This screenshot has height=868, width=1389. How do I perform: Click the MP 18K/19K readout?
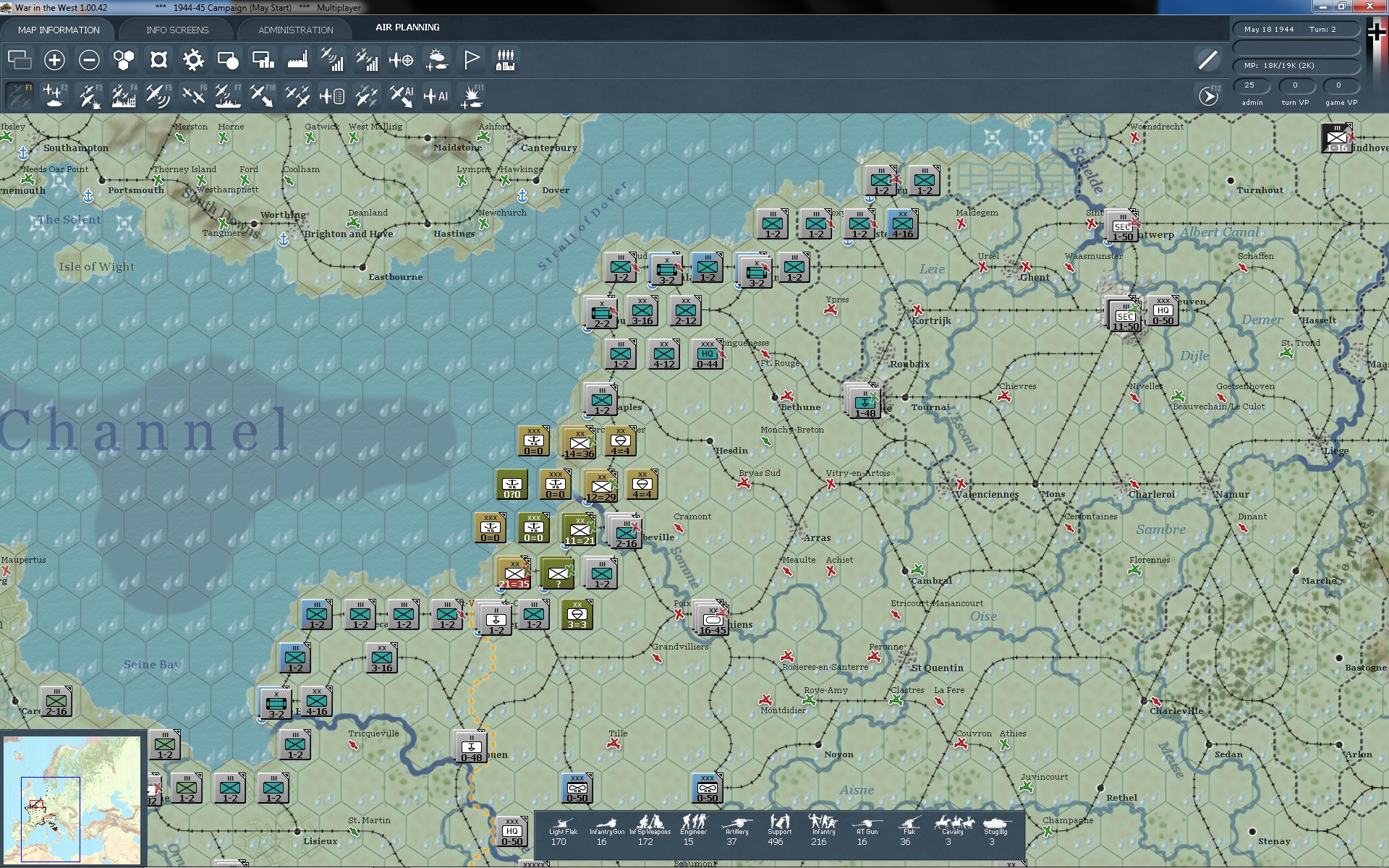1296,66
